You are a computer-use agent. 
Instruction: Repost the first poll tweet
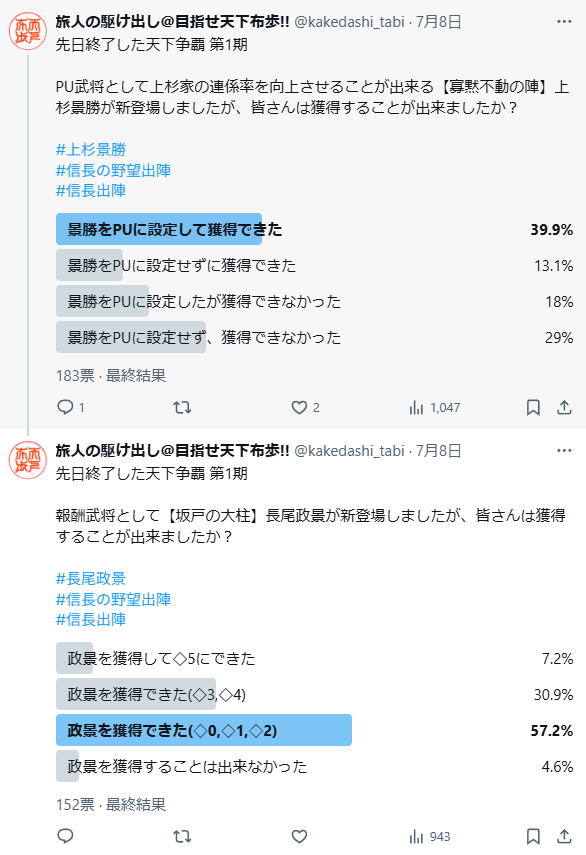(x=182, y=407)
